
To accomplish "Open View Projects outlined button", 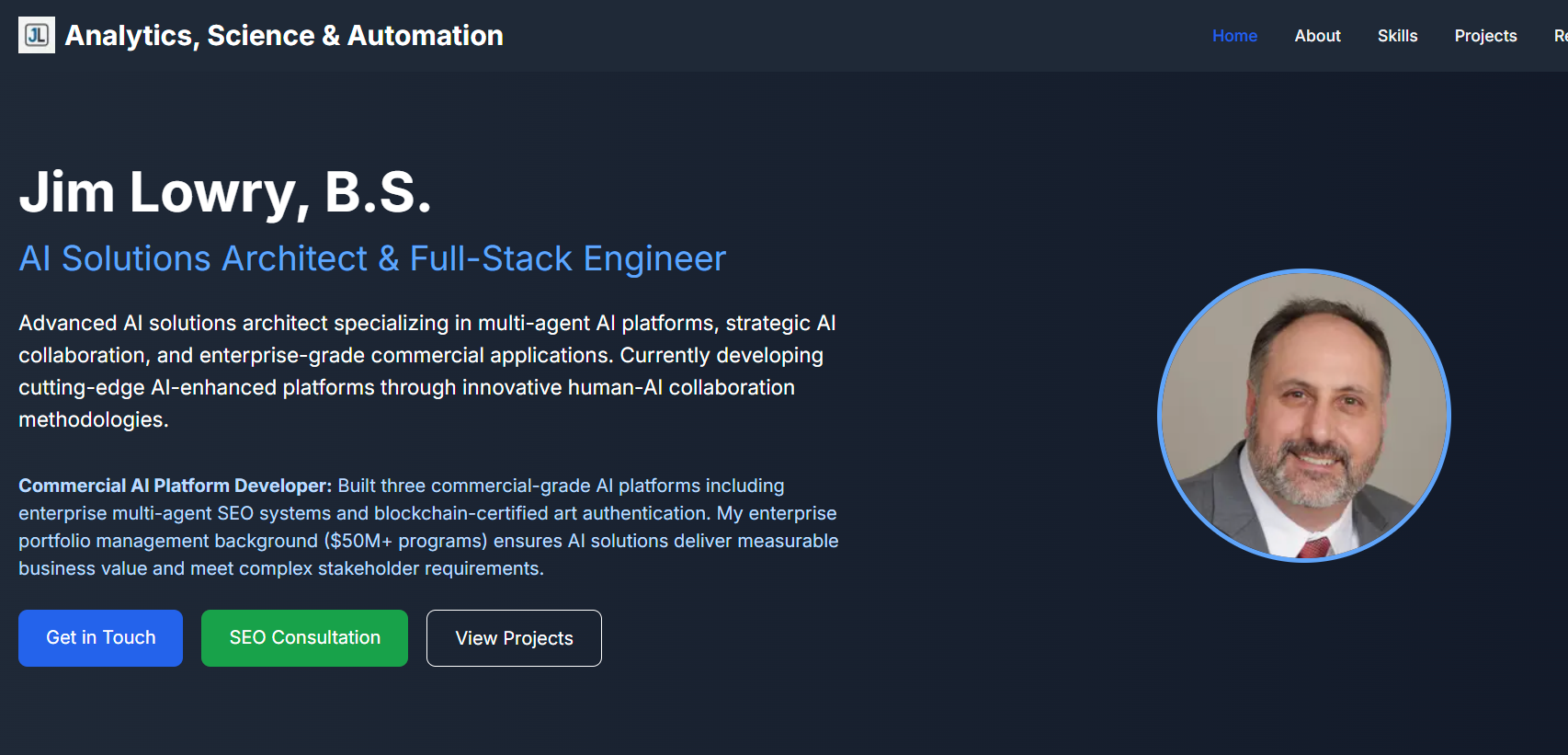I will 514,638.
